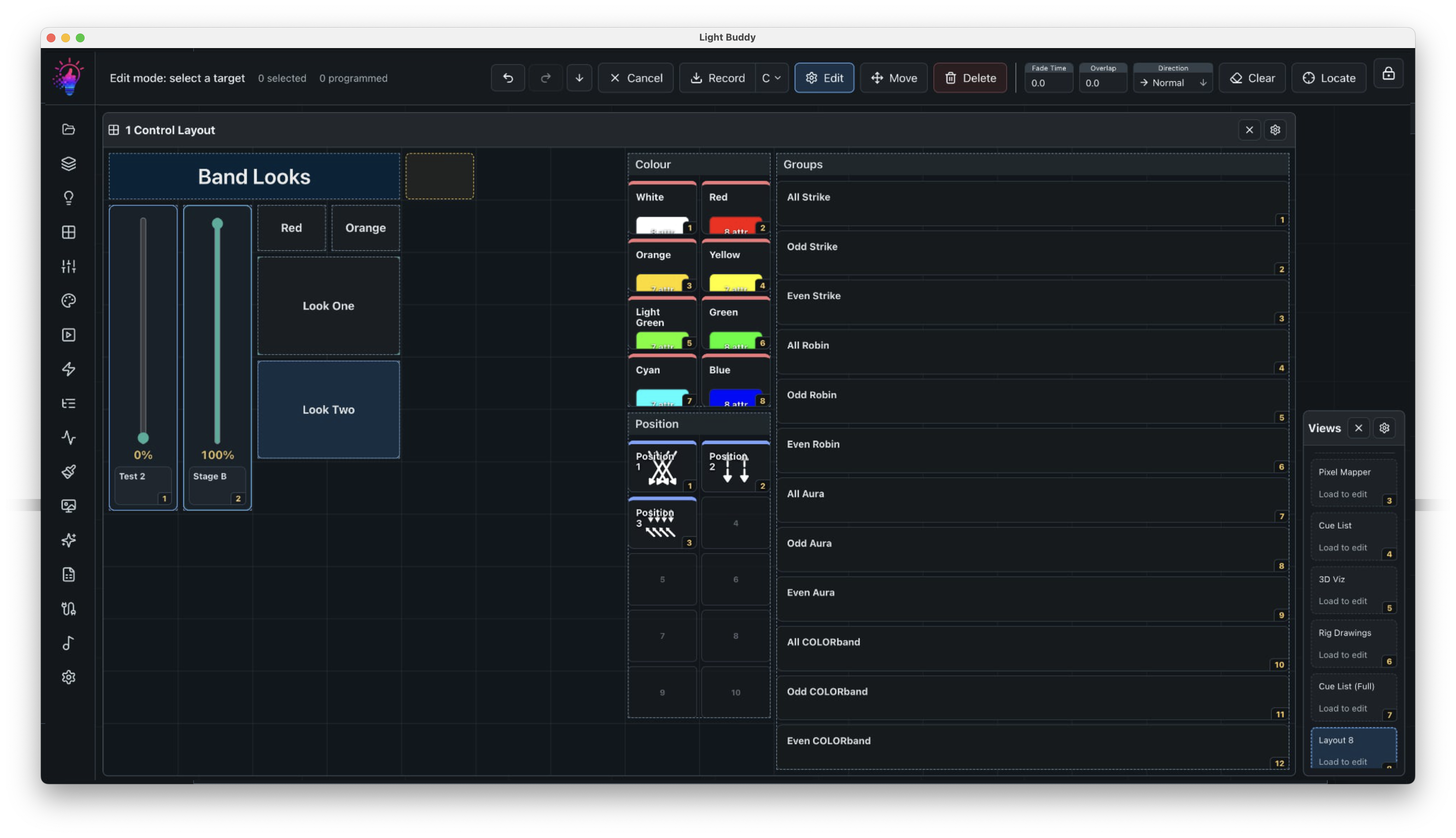
Task: Load the Pixel Mapper view
Action: tap(1354, 483)
